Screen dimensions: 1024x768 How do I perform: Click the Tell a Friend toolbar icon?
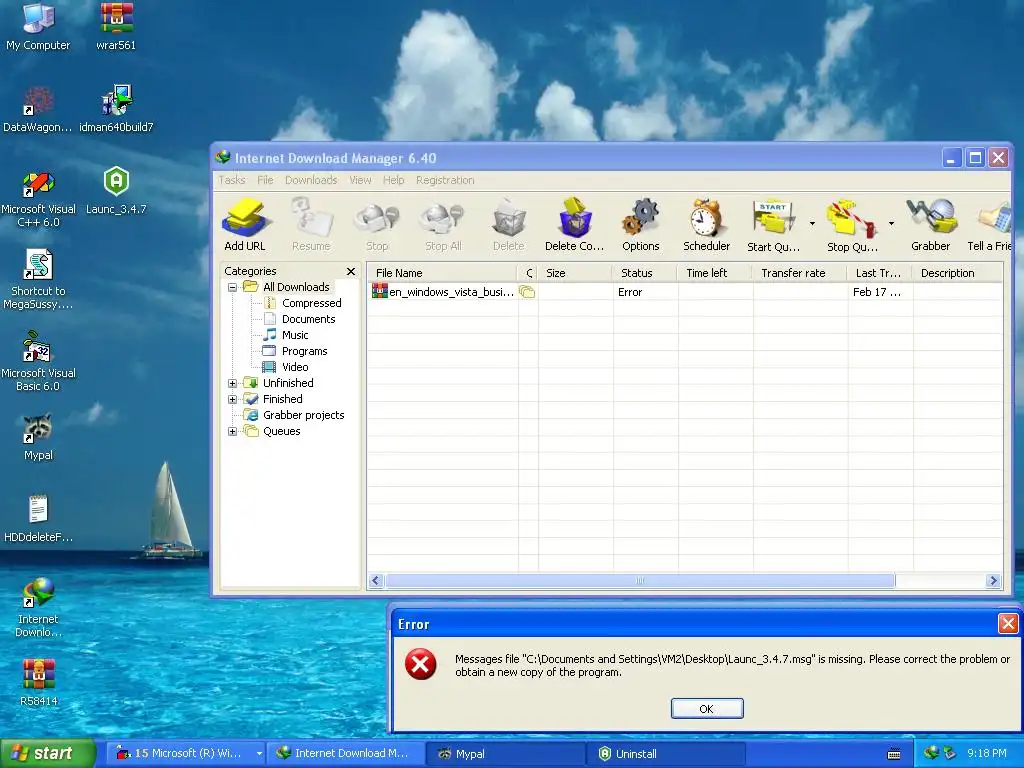point(990,225)
